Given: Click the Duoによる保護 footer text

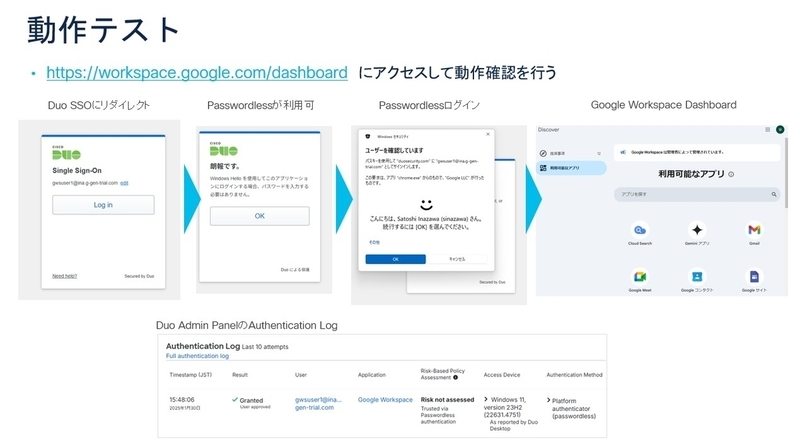Looking at the screenshot, I should (295, 269).
